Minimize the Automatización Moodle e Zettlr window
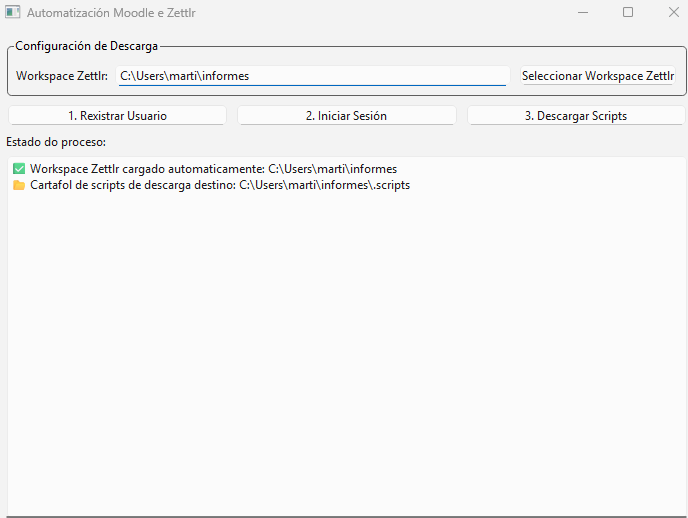Screen dimensions: 688x518 coord(583,13)
